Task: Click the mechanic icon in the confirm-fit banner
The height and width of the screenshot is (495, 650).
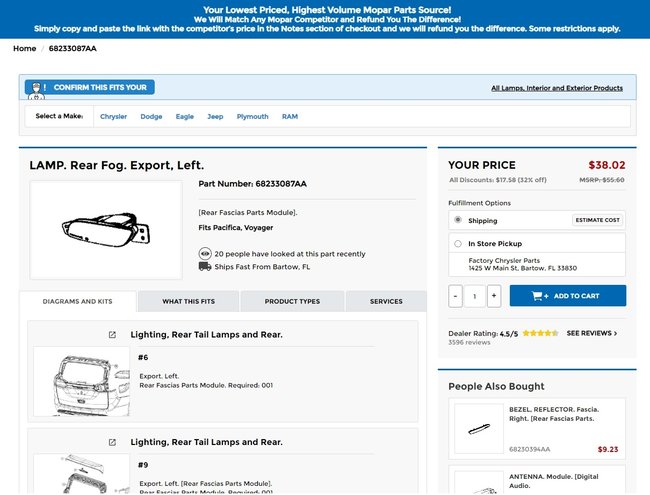Action: click(36, 88)
